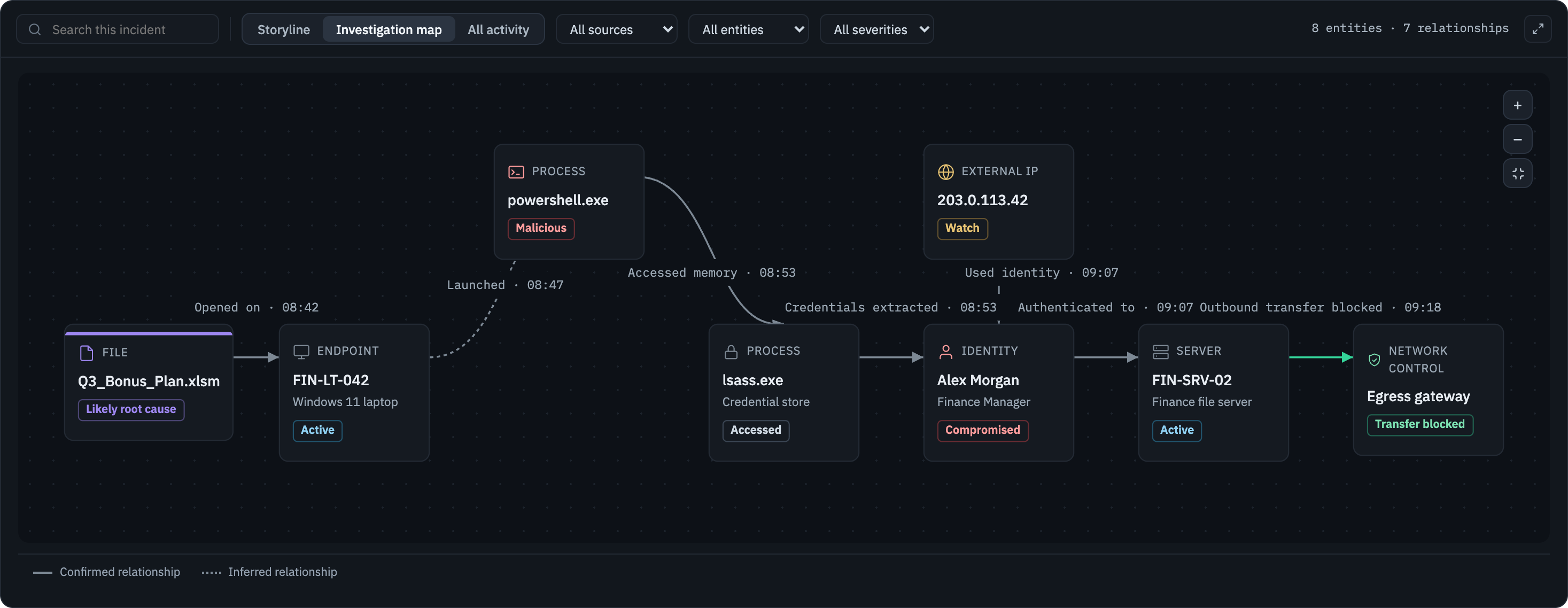
Task: Click the search magnifier icon
Action: pos(35,29)
